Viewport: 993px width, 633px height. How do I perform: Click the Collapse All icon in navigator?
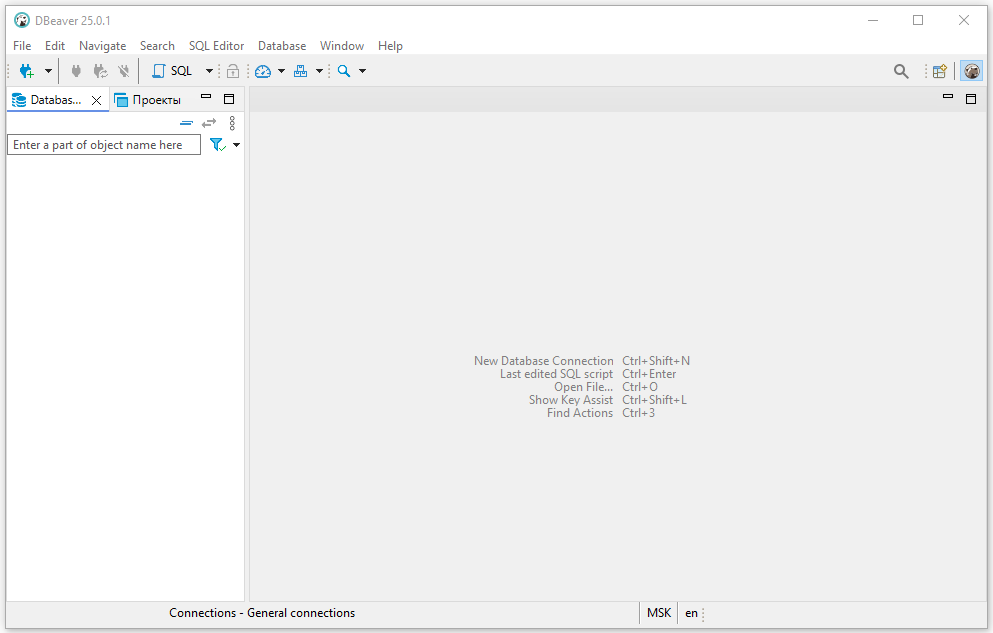(x=186, y=123)
